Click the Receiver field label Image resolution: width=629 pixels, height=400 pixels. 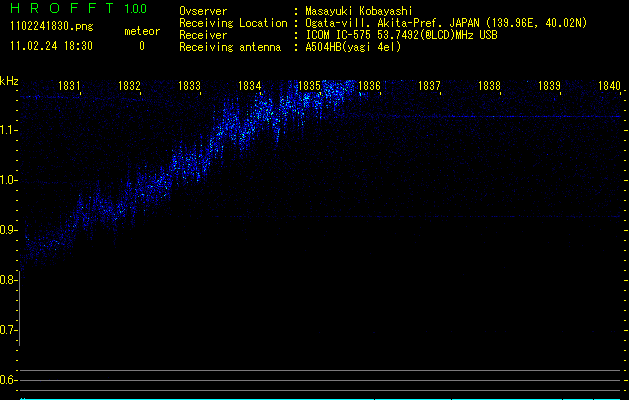click(203, 35)
